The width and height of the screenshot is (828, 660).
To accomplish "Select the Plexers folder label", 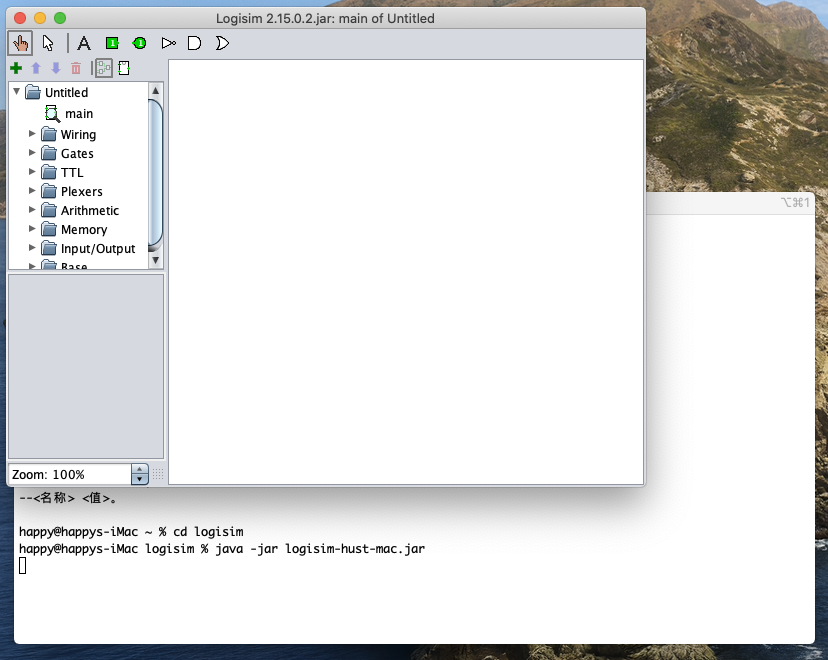I will 81,192.
